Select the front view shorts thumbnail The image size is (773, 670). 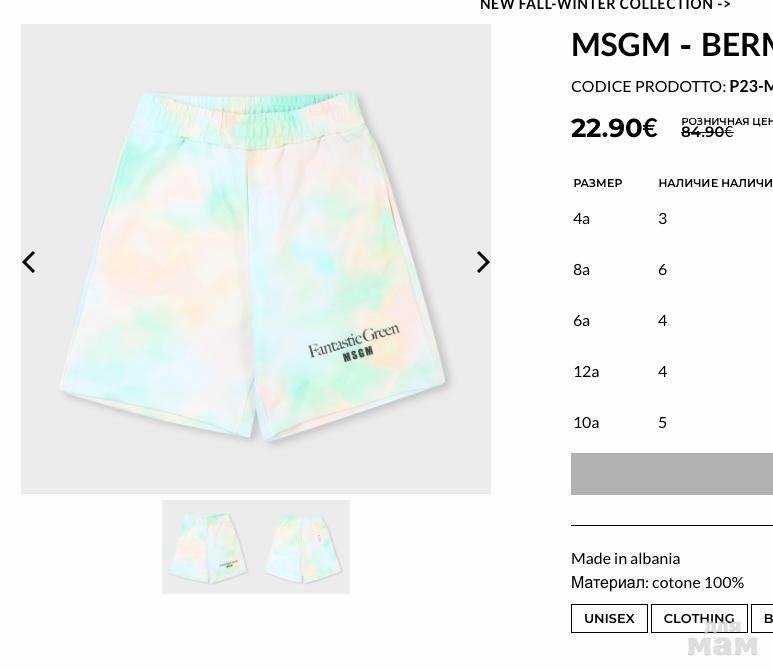(x=209, y=547)
